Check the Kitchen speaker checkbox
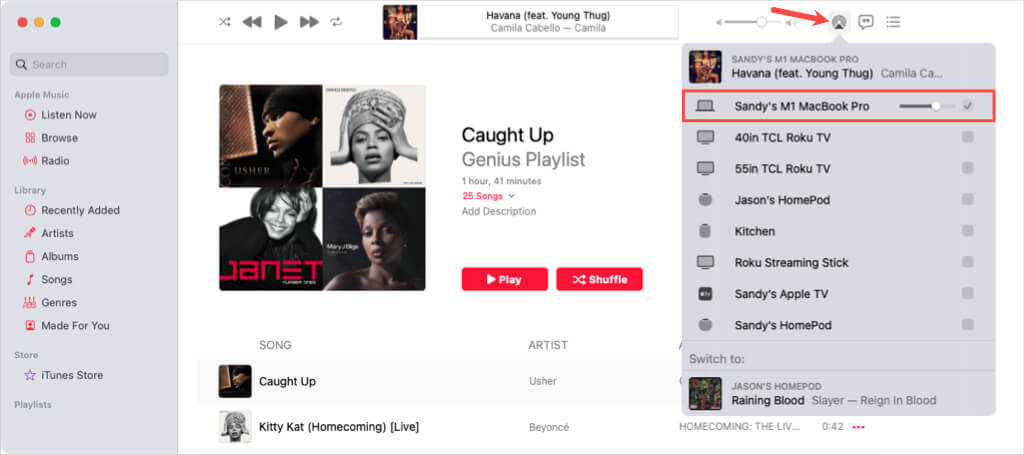The image size is (1024, 455). (967, 231)
